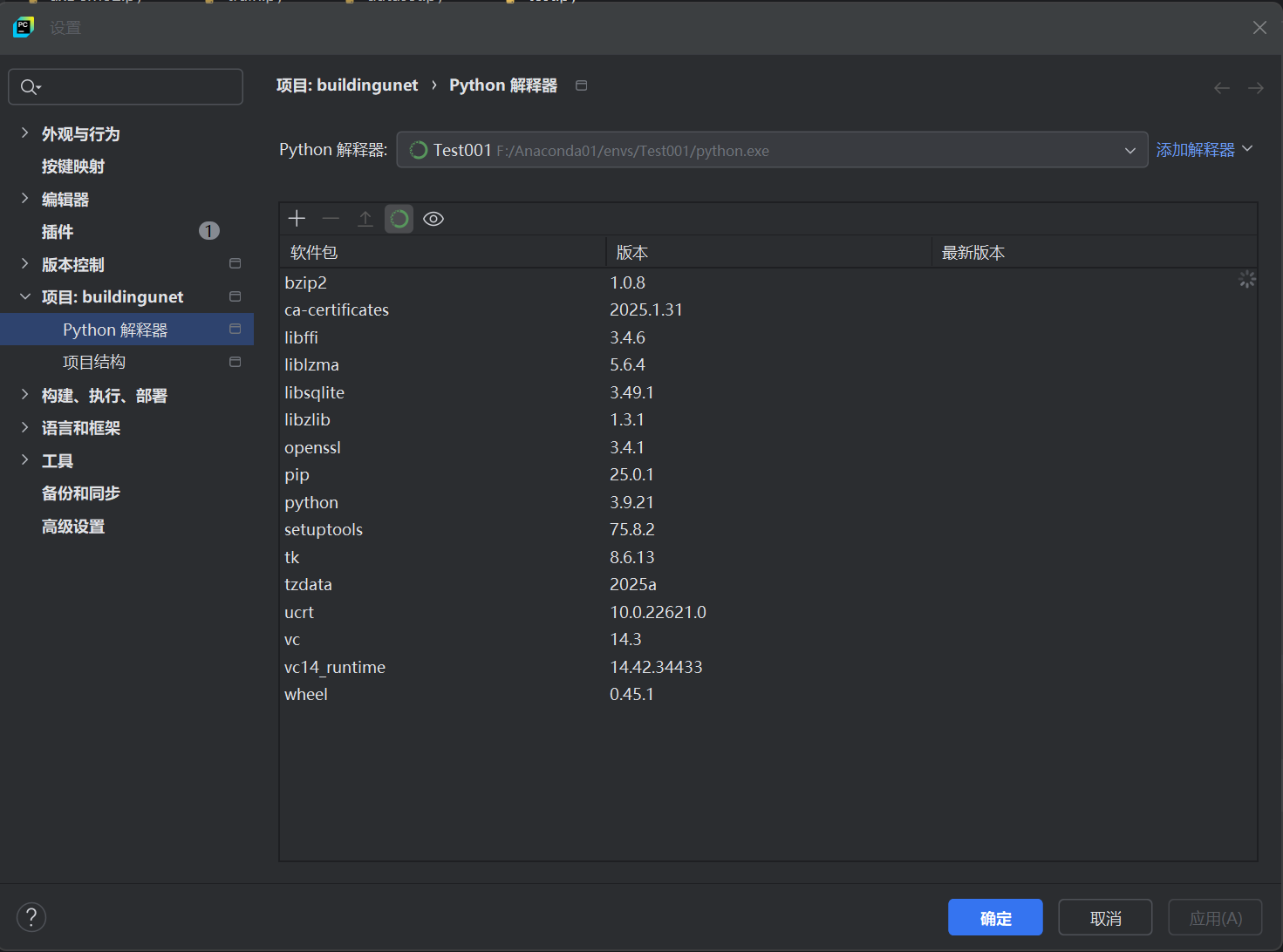
Task: Click the plugins update badge
Action: (209, 231)
